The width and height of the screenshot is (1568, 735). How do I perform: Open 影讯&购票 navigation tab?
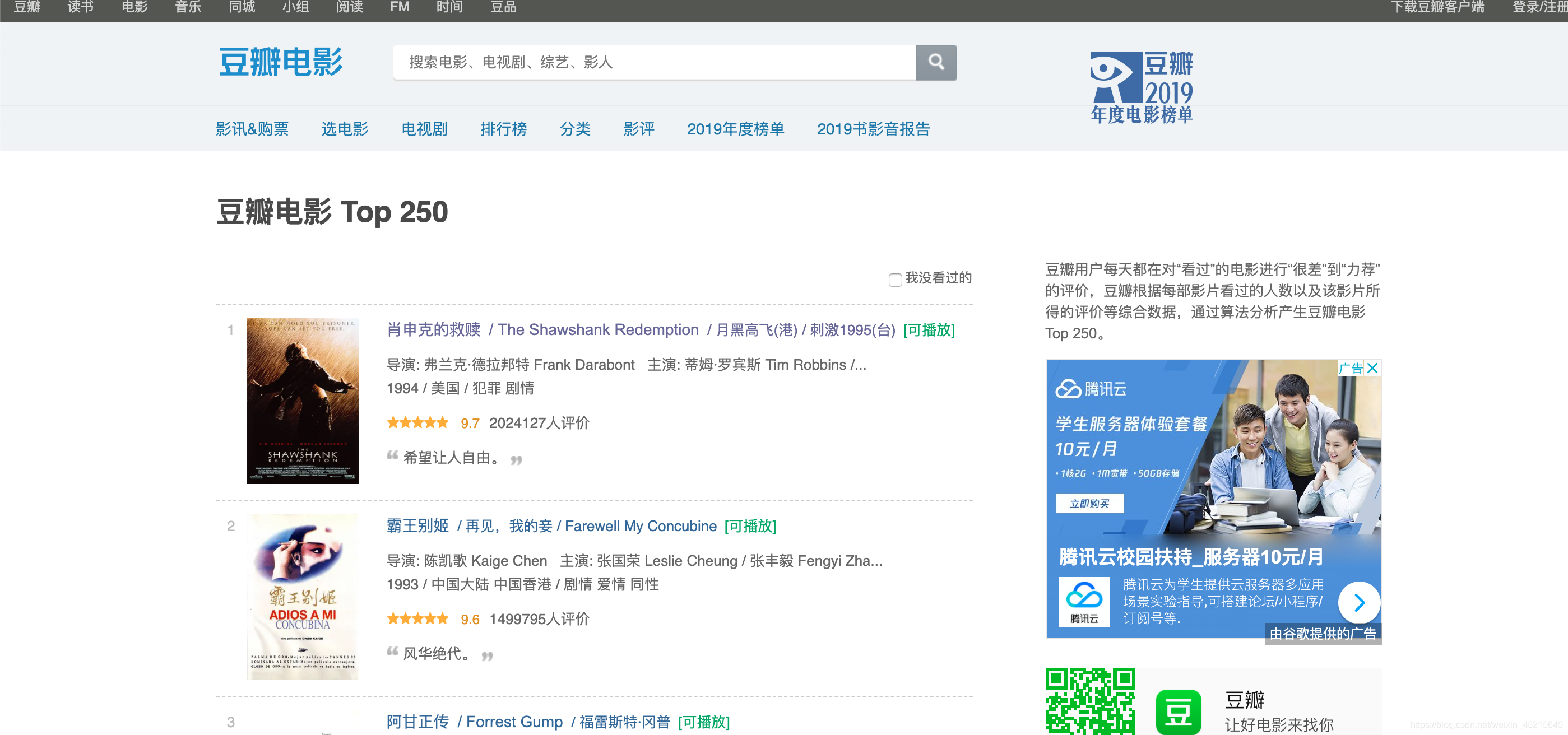tap(252, 129)
